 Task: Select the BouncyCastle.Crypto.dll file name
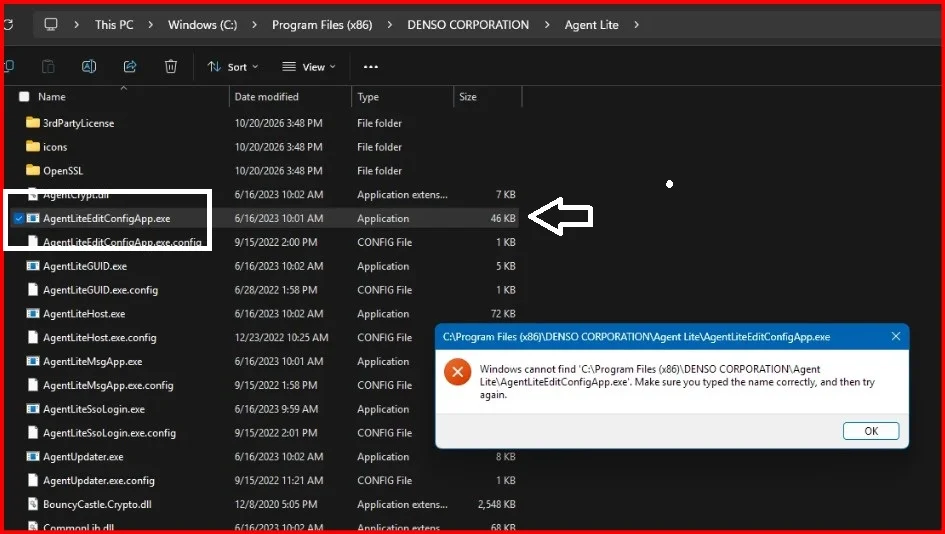pyautogui.click(x=97, y=504)
